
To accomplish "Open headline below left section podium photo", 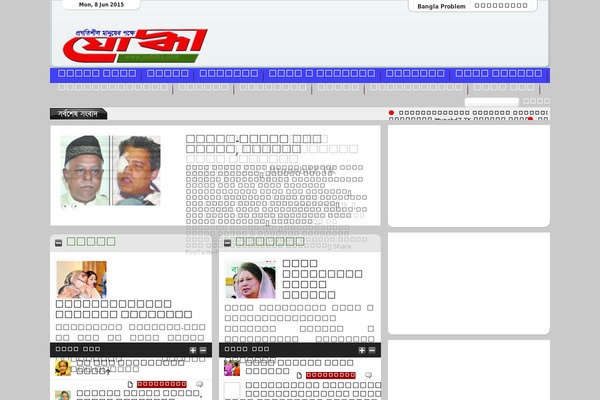I will (124, 309).
